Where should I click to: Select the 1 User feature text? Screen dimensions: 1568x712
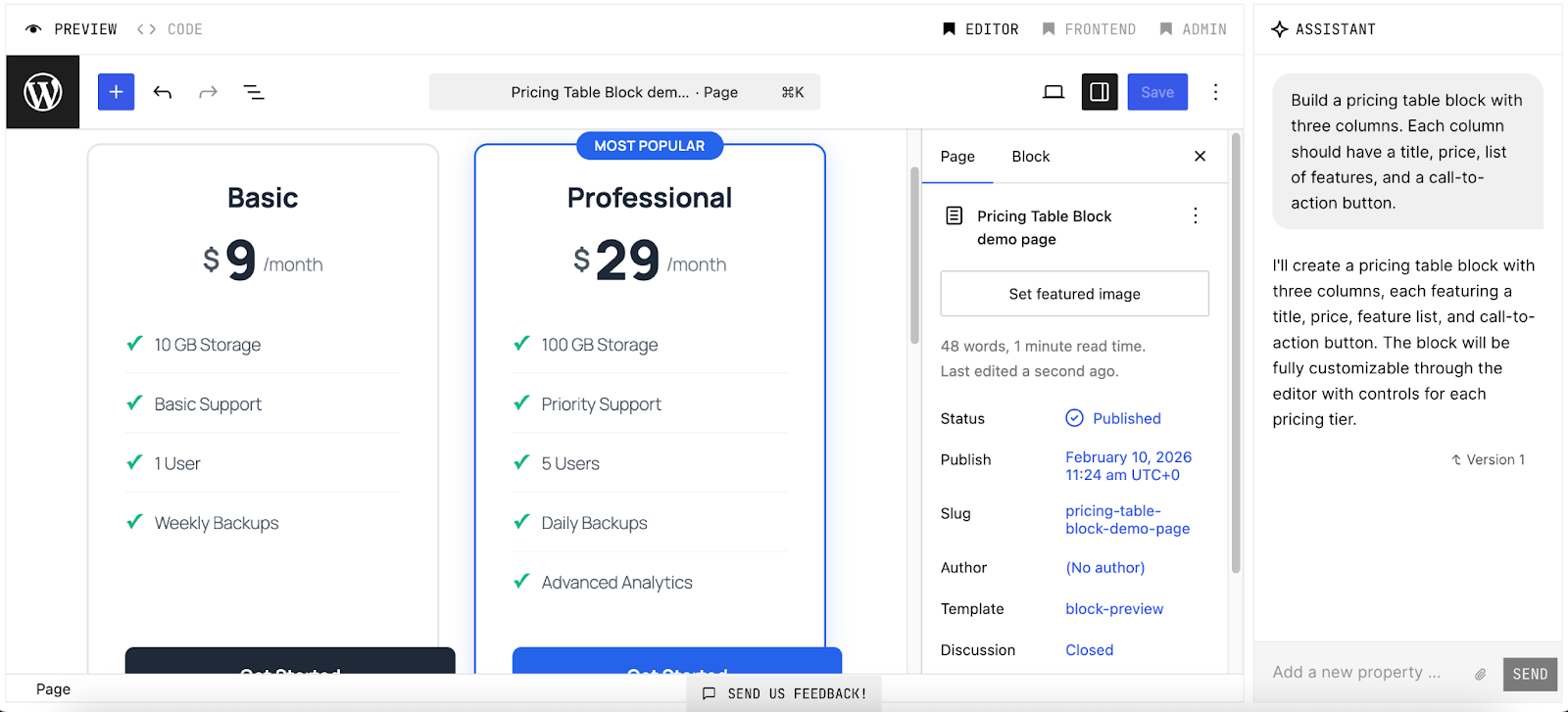click(x=177, y=463)
